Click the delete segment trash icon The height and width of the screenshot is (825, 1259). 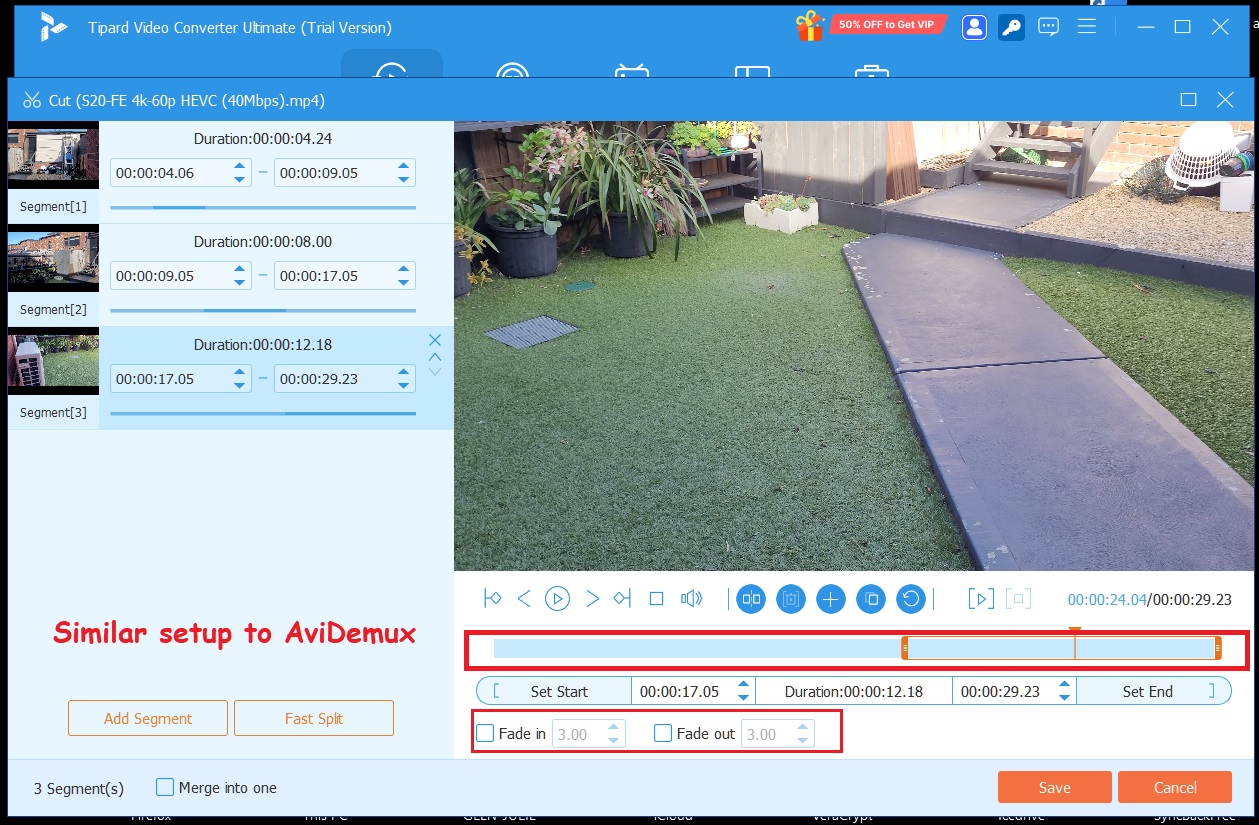790,599
